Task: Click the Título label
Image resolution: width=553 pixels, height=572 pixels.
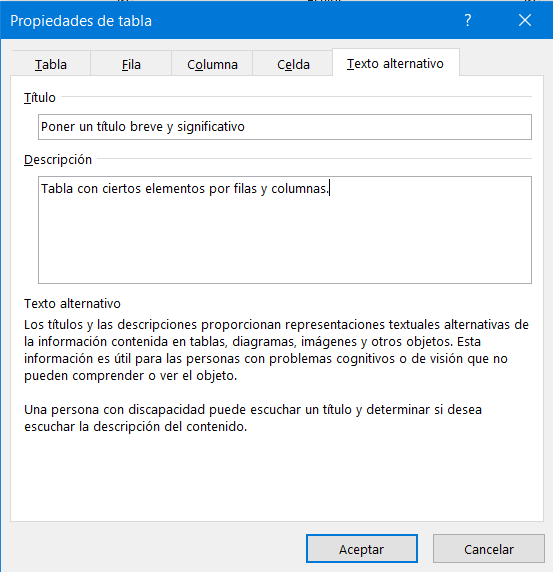Action: point(40,97)
